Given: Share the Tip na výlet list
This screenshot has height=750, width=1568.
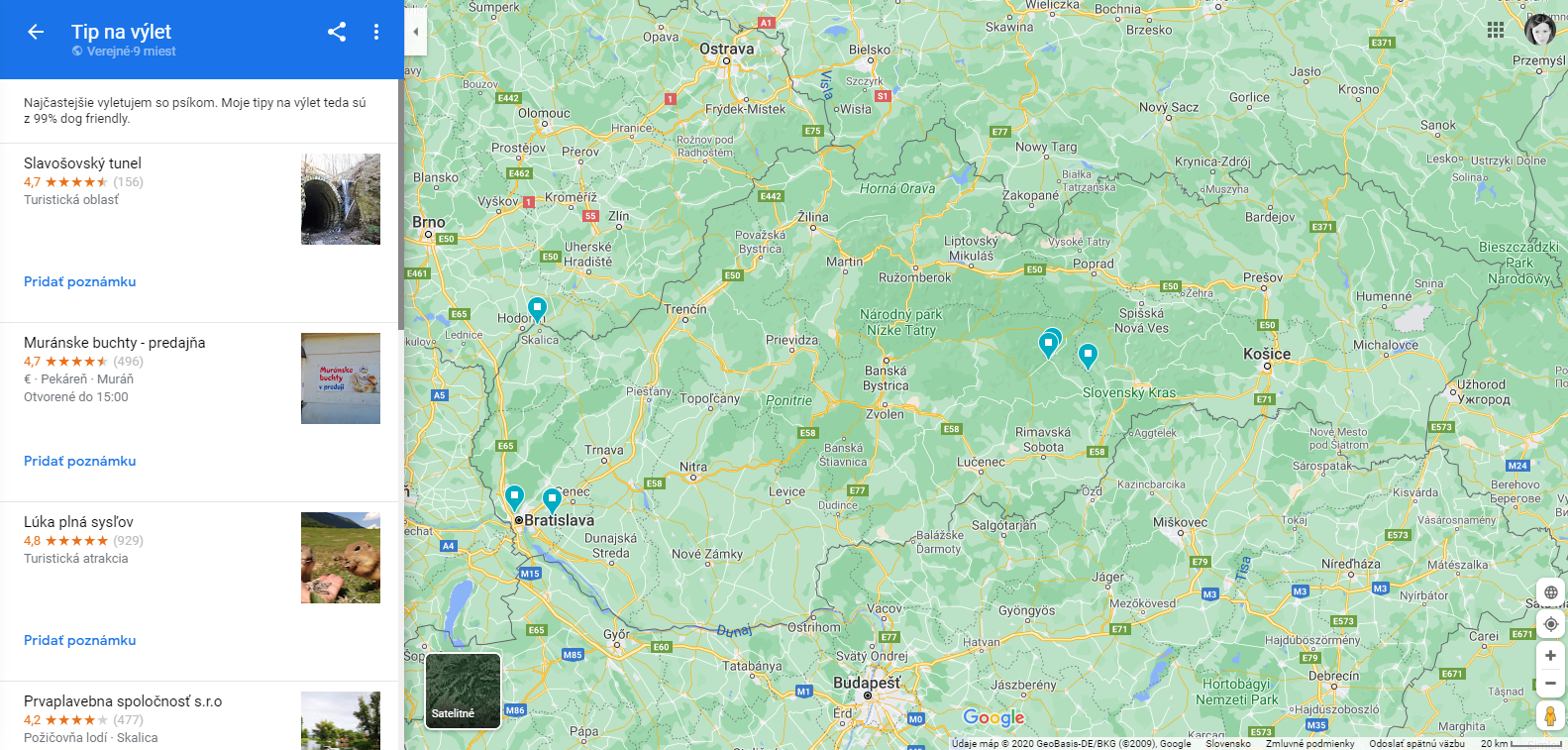Looking at the screenshot, I should [x=337, y=32].
